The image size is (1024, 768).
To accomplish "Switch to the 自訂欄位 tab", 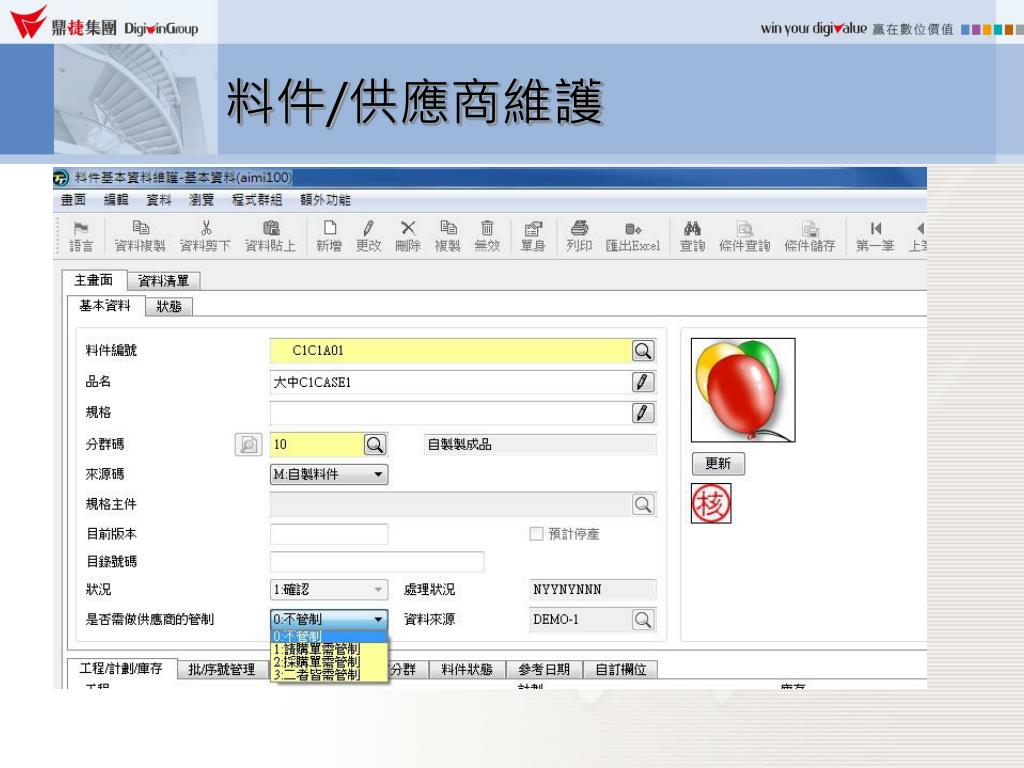I will pyautogui.click(x=620, y=669).
